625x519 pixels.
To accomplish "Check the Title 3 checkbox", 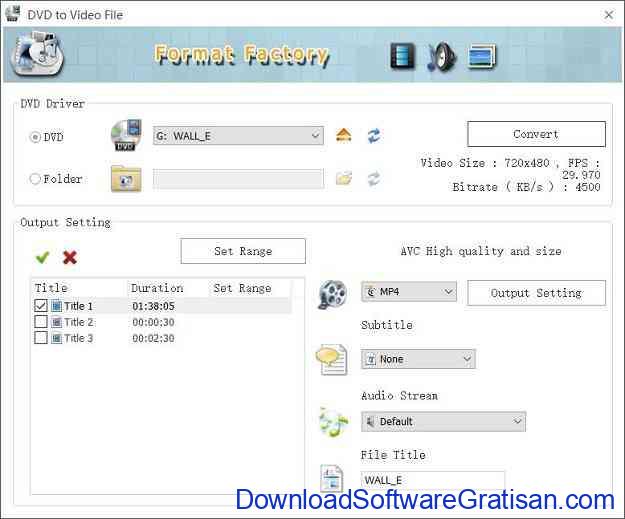I will point(41,338).
